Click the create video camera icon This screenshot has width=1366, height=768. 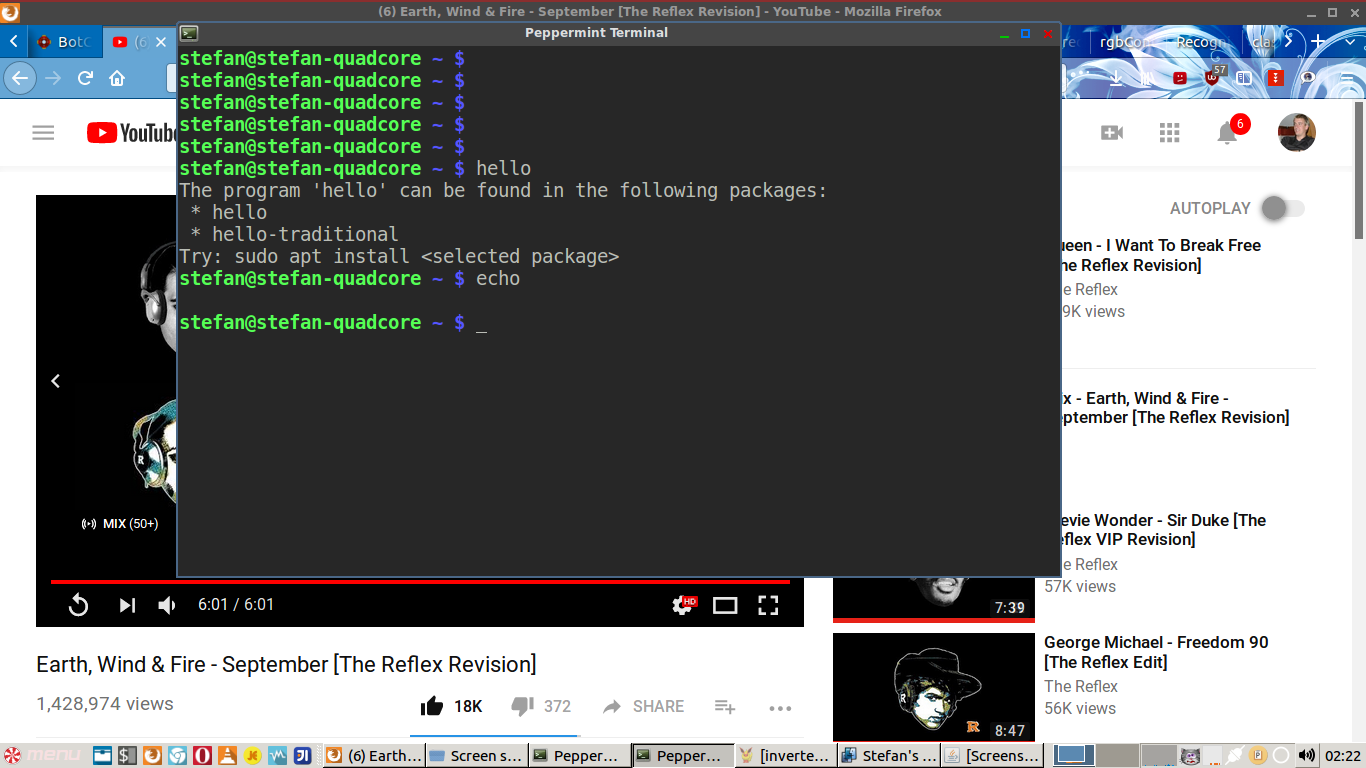(x=1111, y=133)
